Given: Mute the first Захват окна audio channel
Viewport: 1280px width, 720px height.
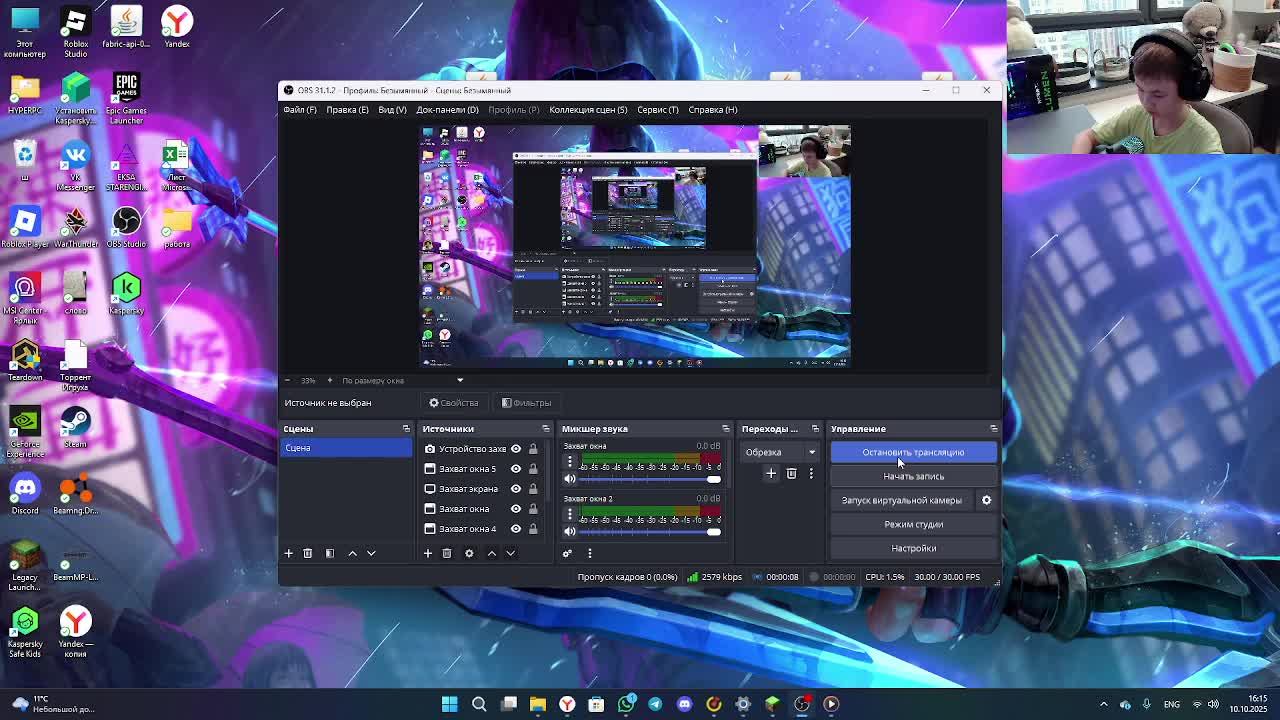Looking at the screenshot, I should coord(570,479).
